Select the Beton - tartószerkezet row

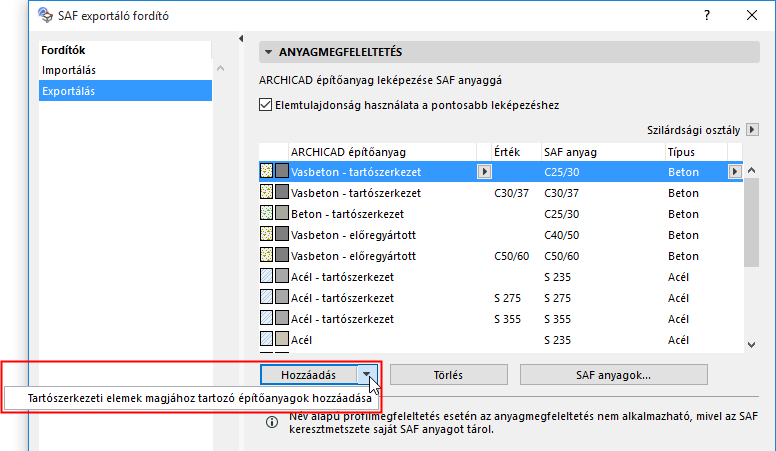tap(501, 214)
